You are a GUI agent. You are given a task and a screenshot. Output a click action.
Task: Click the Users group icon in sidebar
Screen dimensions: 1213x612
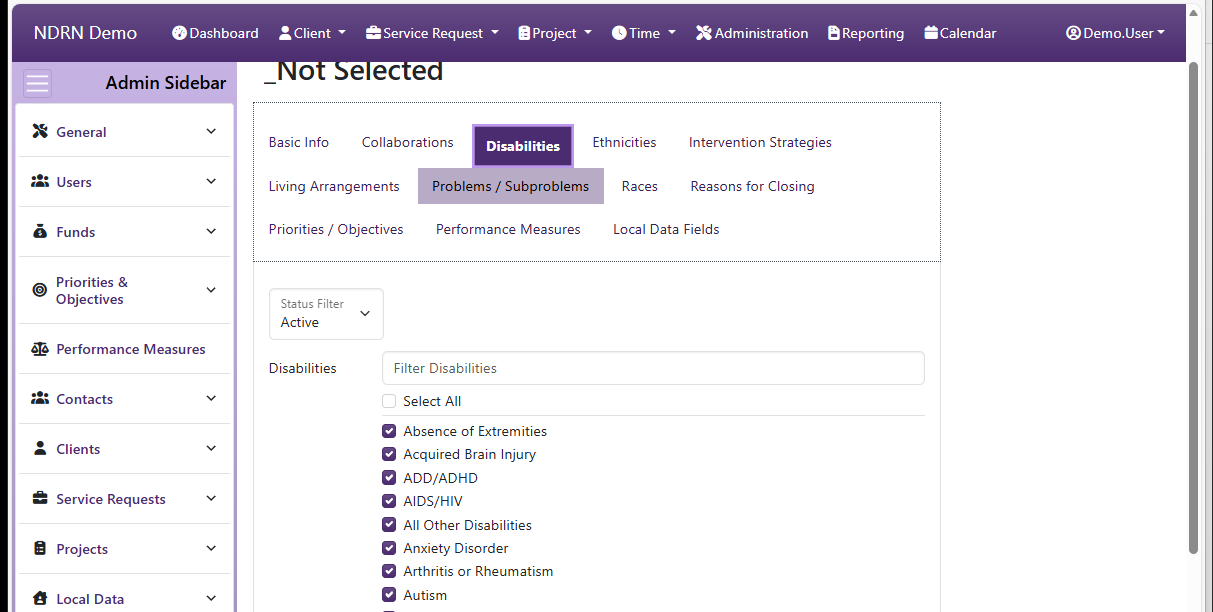coord(40,182)
